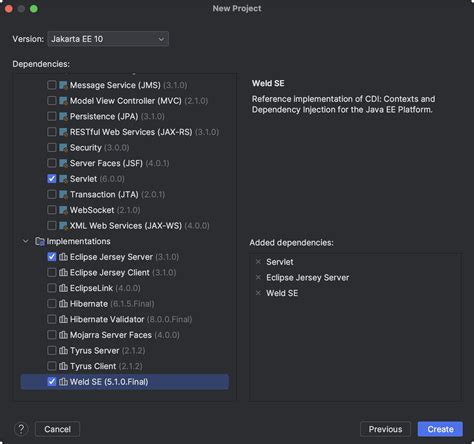Click the Hibernate library icon

point(63,304)
